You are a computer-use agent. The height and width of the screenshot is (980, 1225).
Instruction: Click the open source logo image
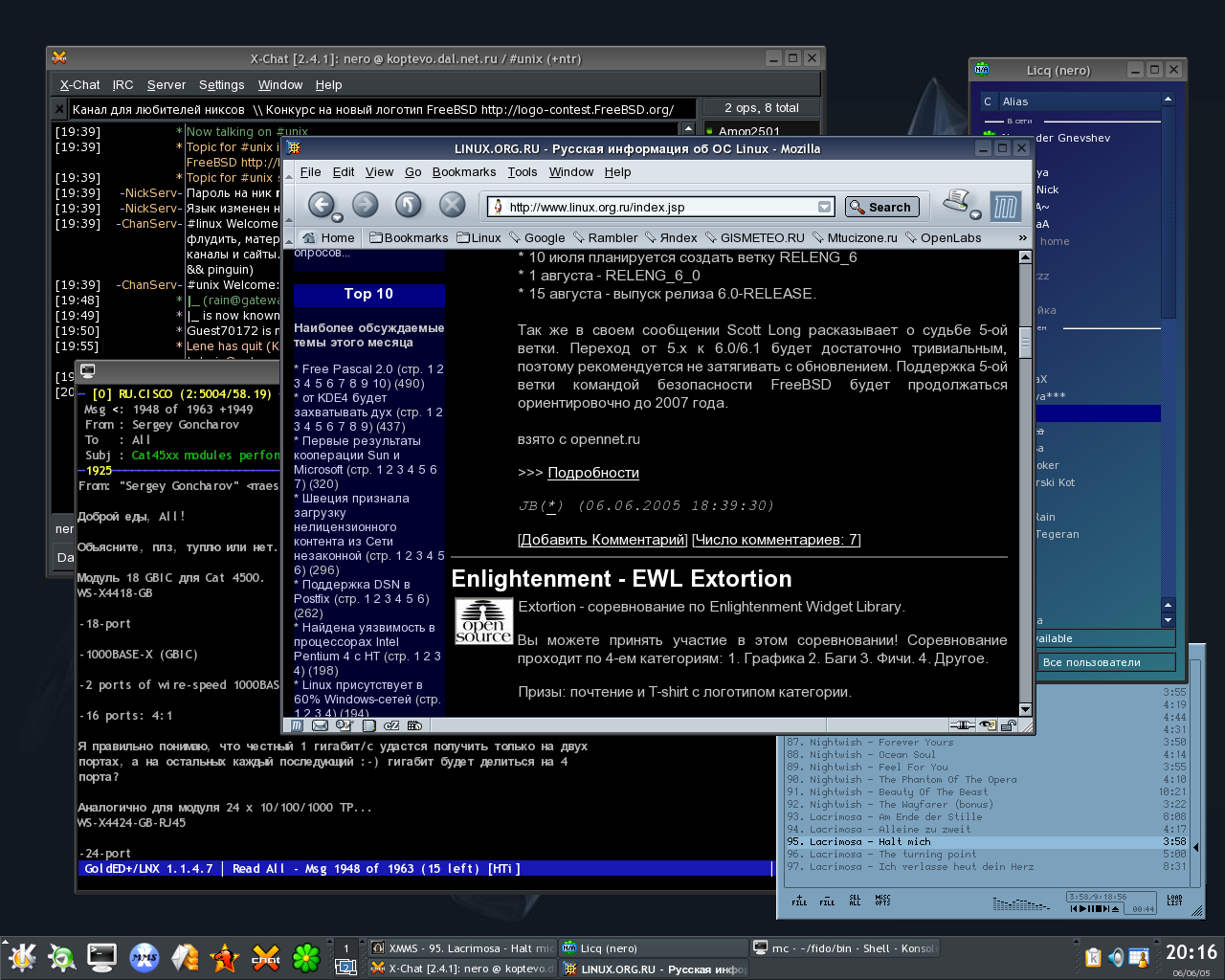tap(483, 621)
